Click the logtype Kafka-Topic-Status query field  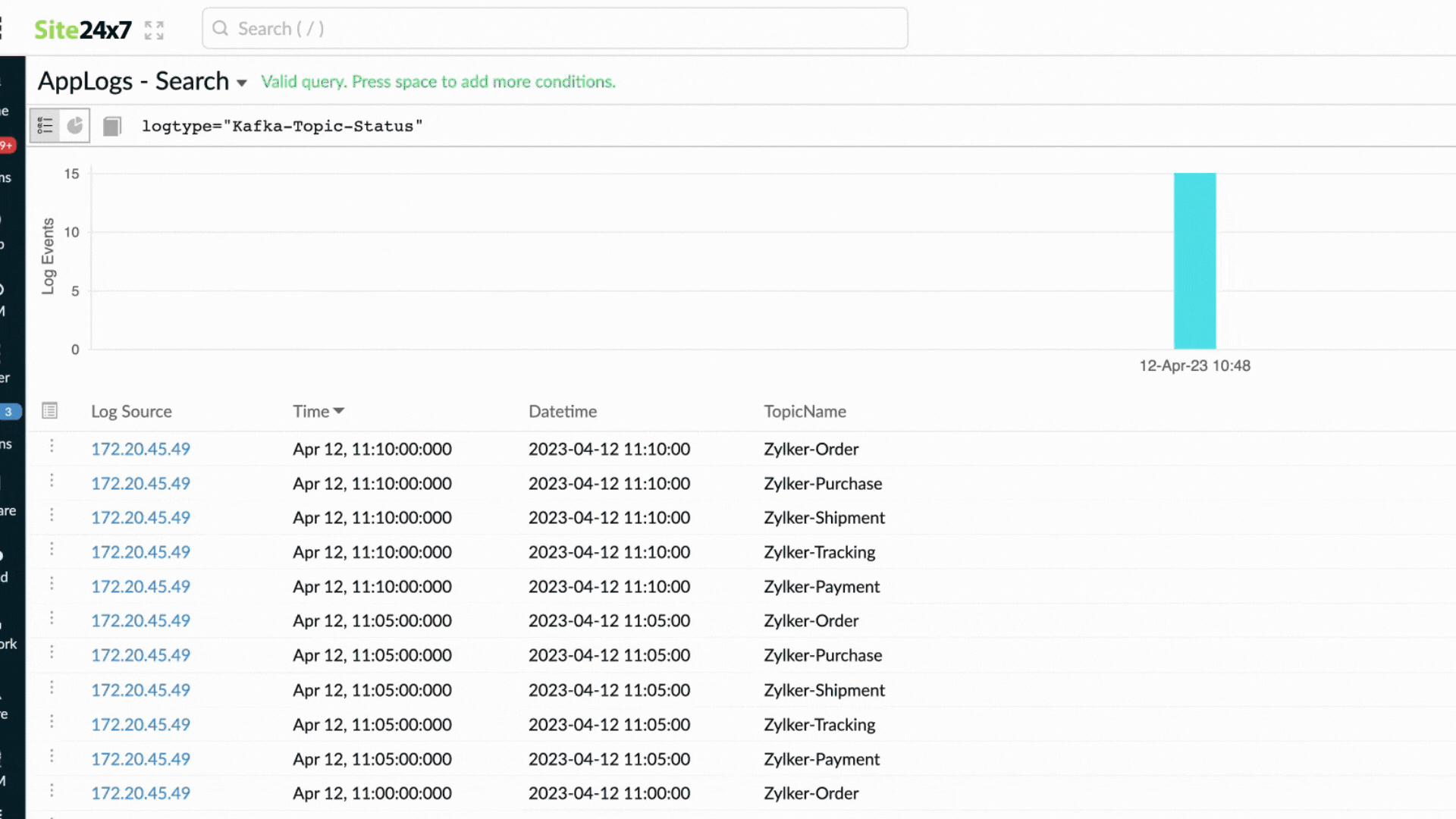tap(282, 127)
